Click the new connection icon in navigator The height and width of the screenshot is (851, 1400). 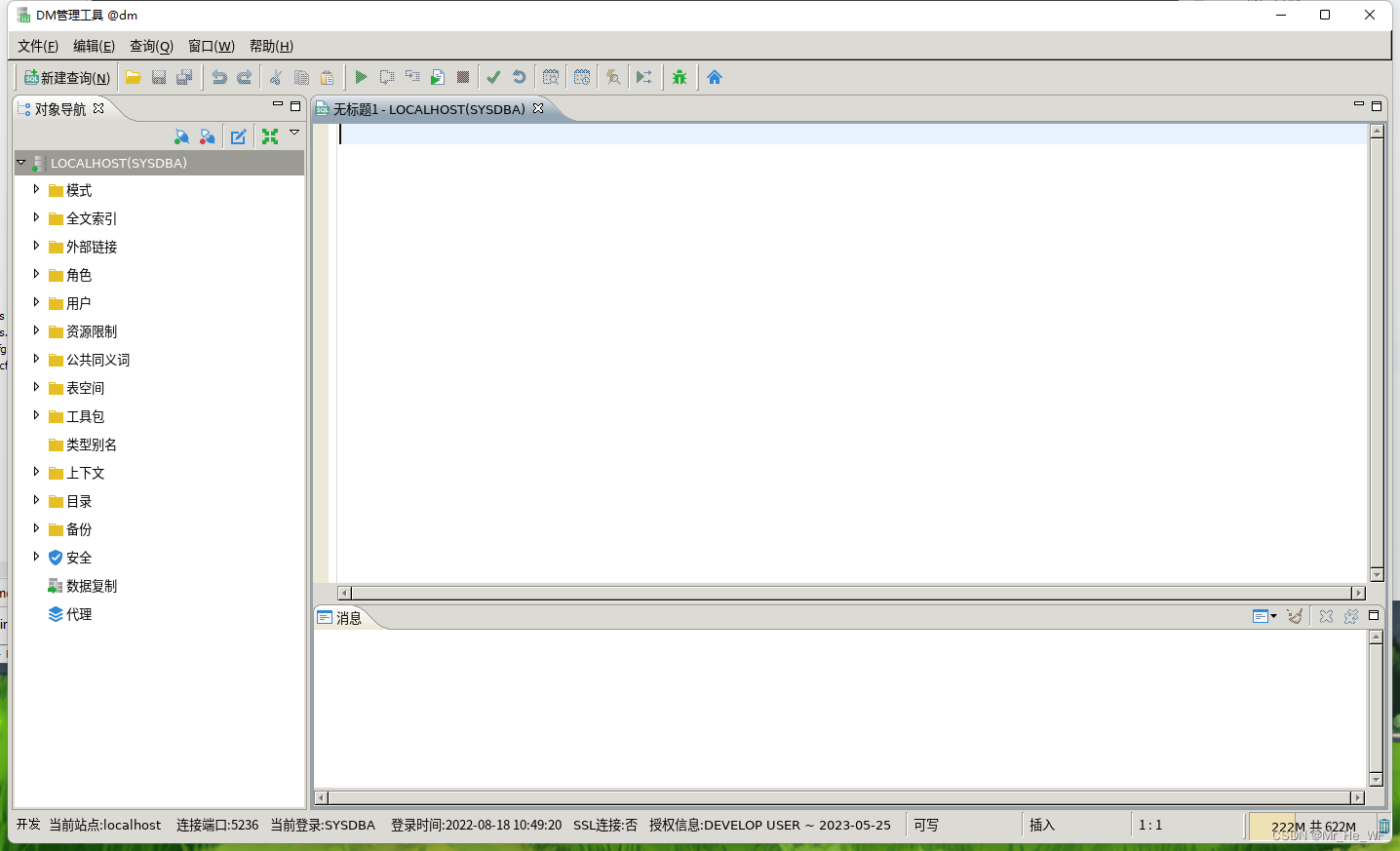tap(181, 136)
